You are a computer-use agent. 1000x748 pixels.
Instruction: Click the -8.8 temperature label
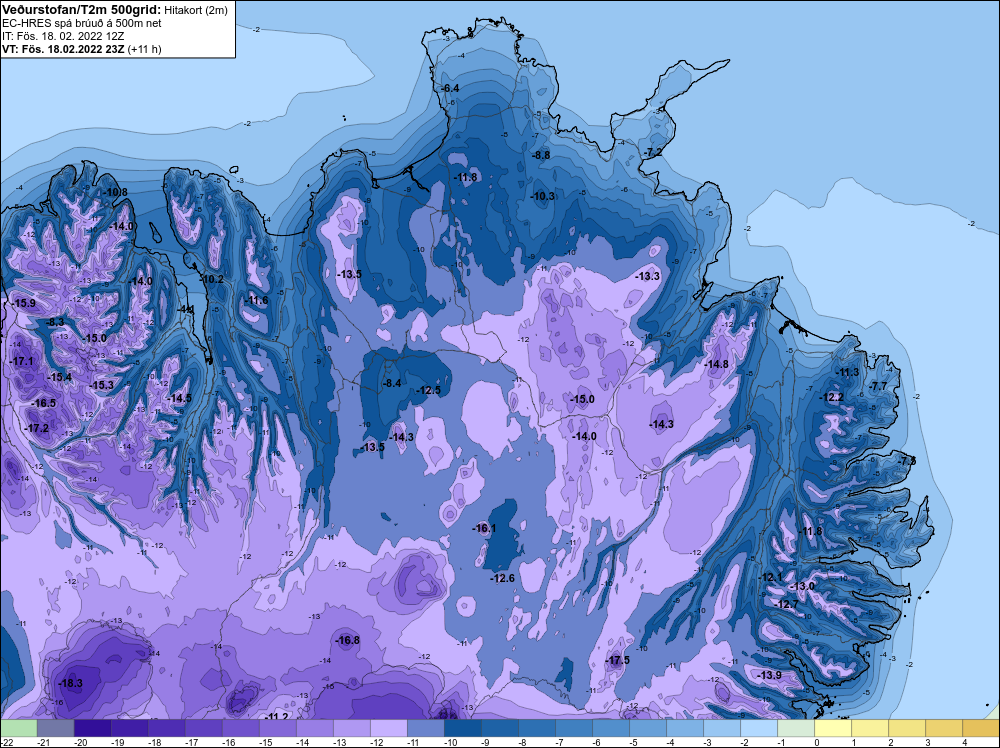coord(541,155)
